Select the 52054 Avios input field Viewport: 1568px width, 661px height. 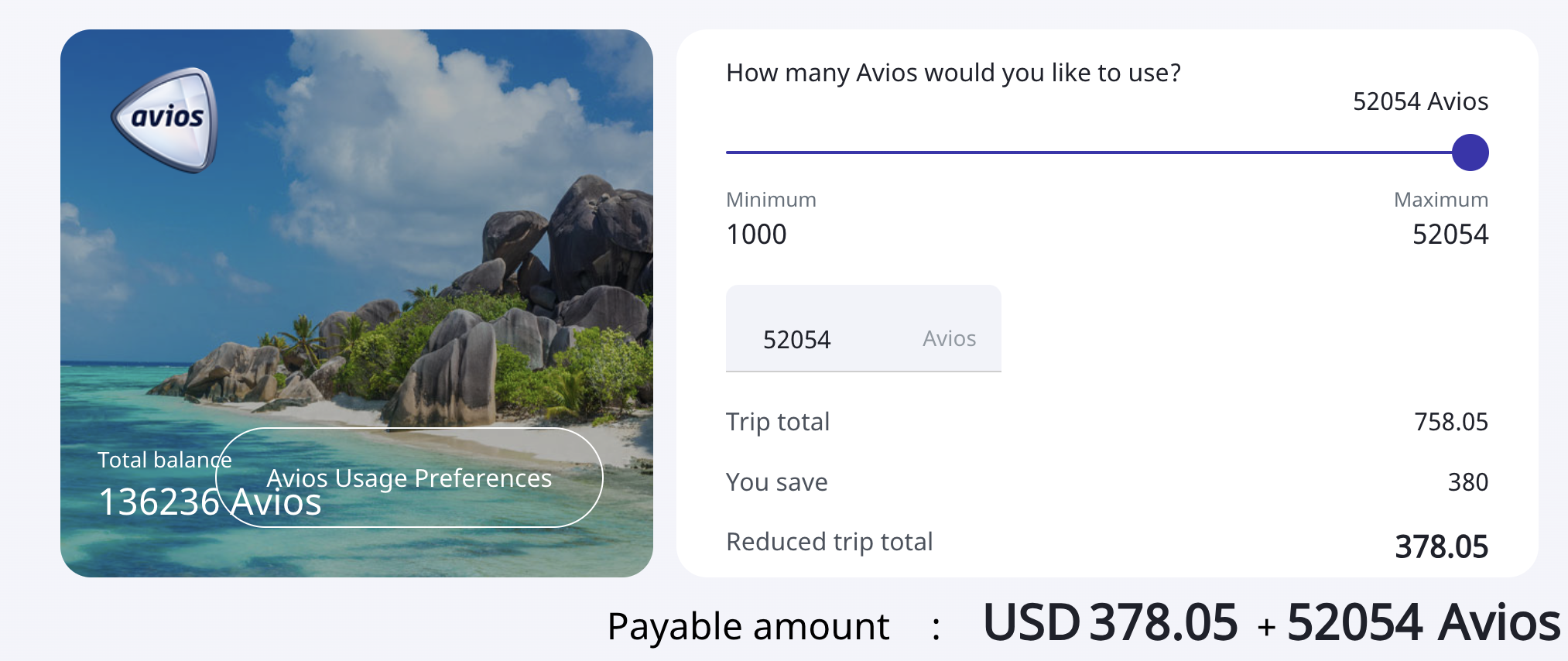point(797,338)
